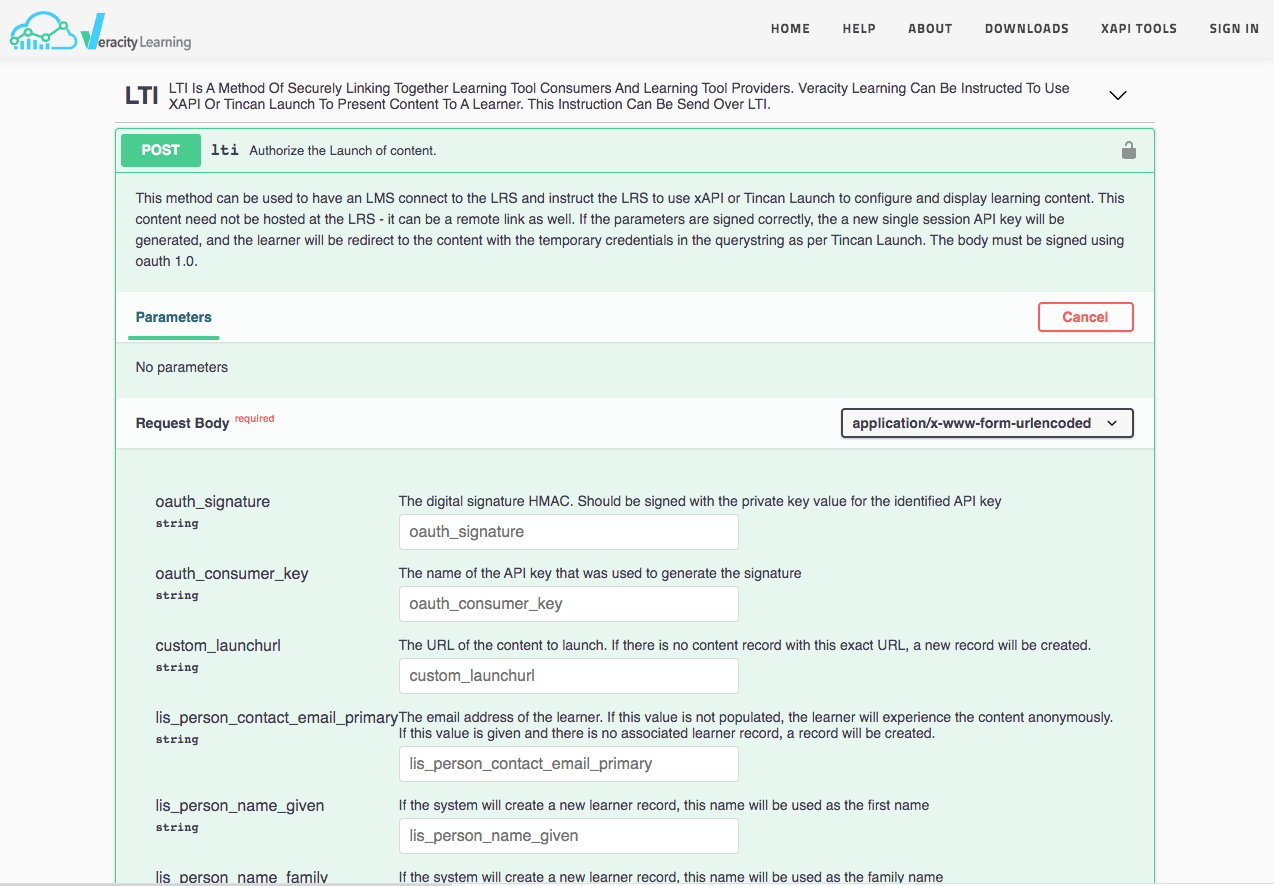Click the green POST method badge
Viewport: 1274px width, 886px height.
pos(160,150)
